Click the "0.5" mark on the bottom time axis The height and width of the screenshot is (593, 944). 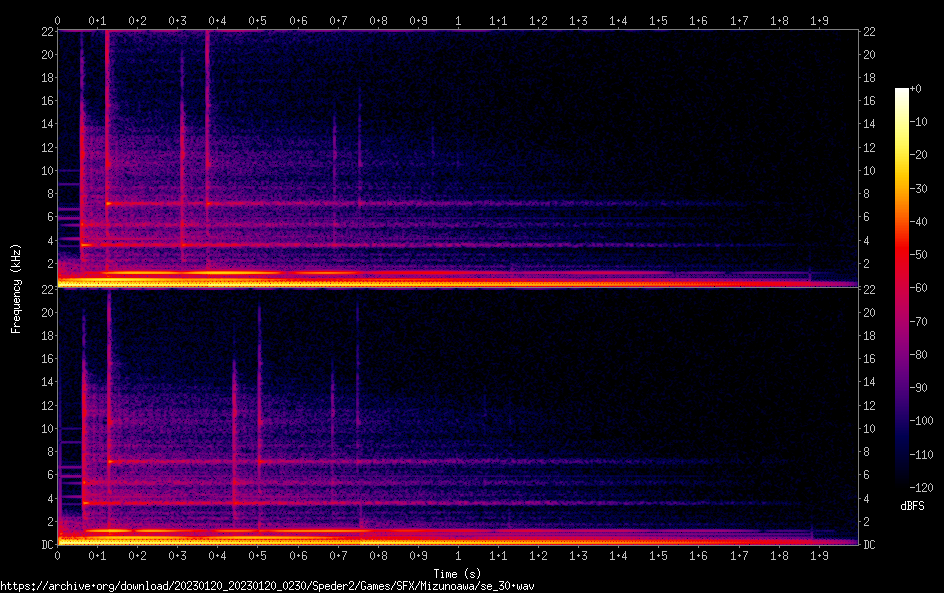coord(257,555)
